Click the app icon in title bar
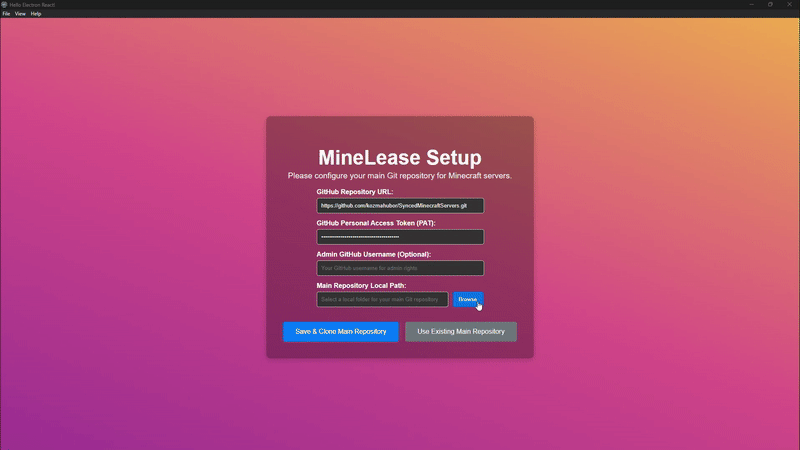 coord(4,5)
